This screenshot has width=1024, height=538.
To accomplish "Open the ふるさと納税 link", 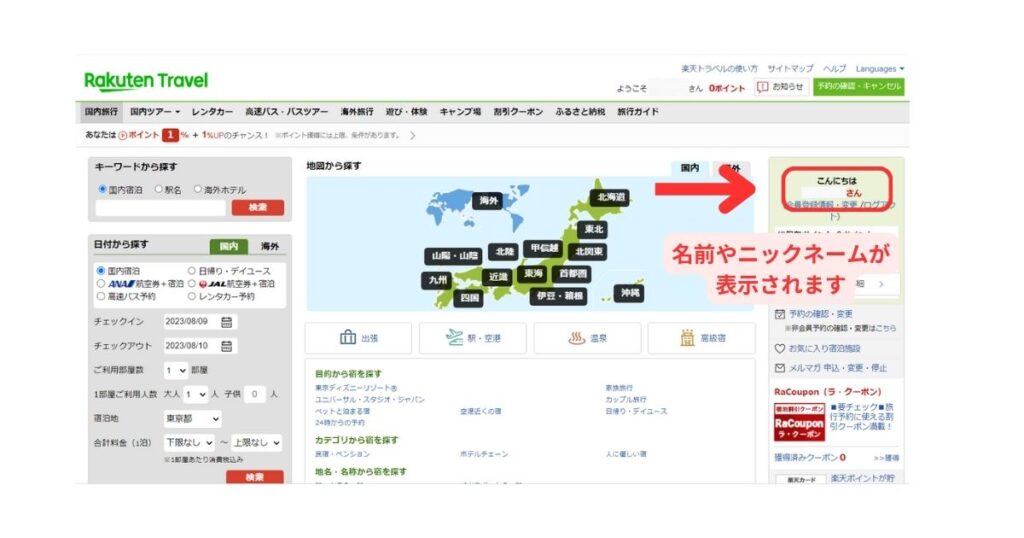I will pos(581,112).
